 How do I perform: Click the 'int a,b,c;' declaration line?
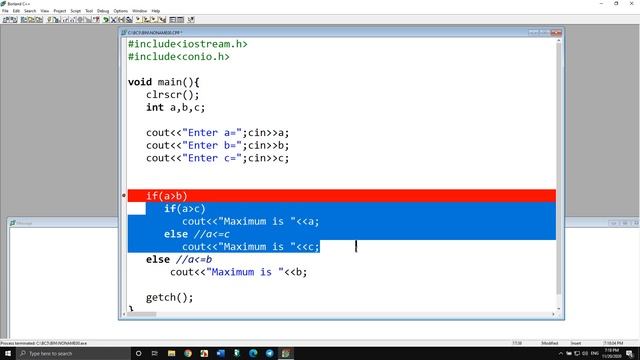tap(176, 107)
